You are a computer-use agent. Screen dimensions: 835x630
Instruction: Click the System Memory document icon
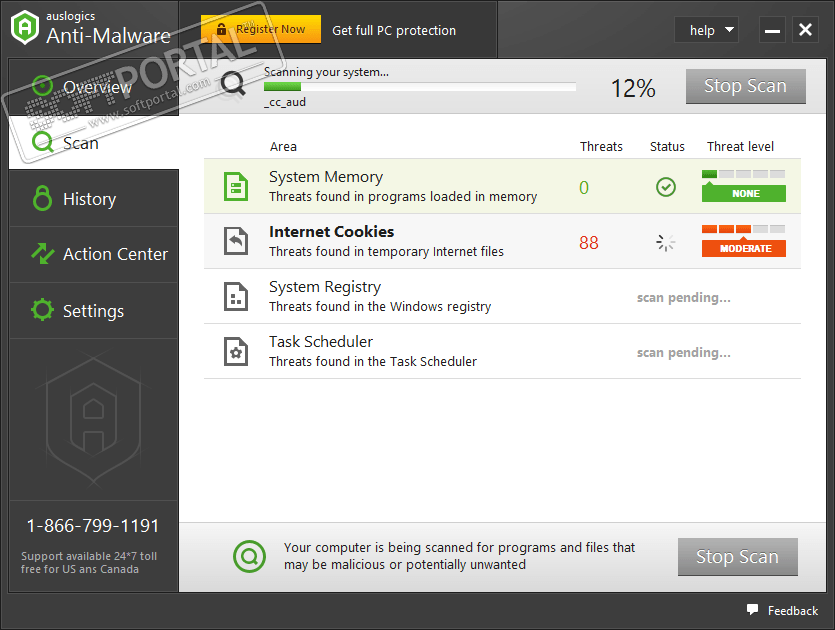coord(236,186)
